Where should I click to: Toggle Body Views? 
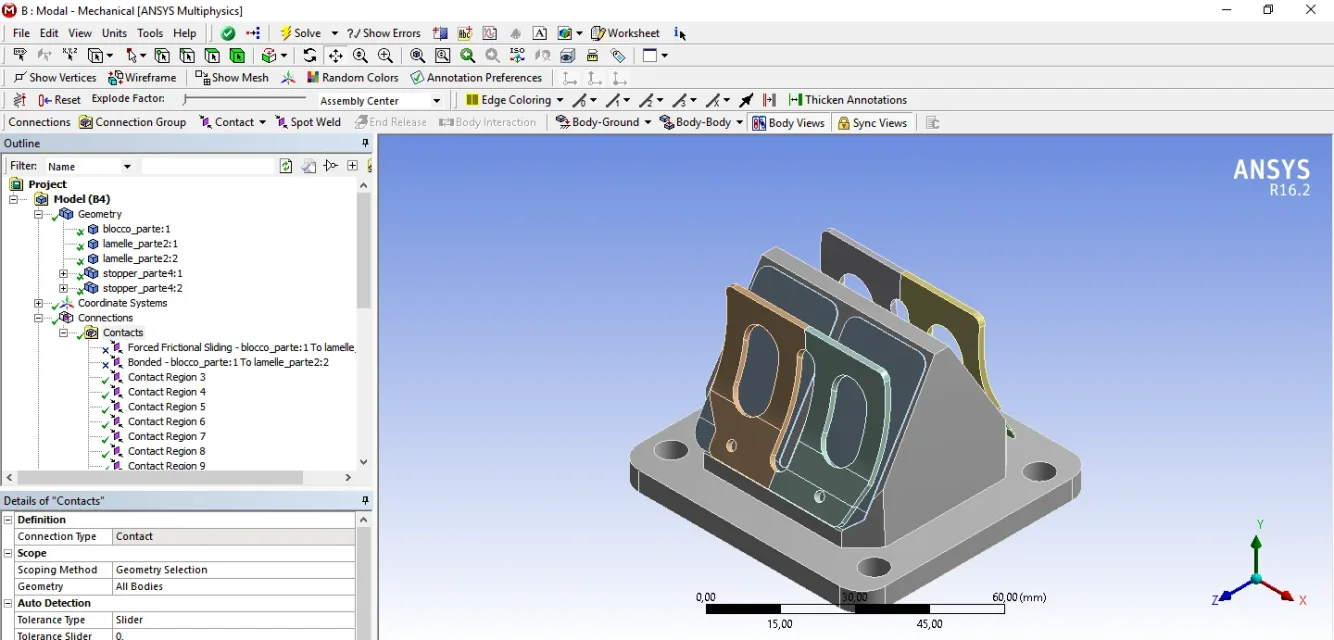tap(789, 123)
